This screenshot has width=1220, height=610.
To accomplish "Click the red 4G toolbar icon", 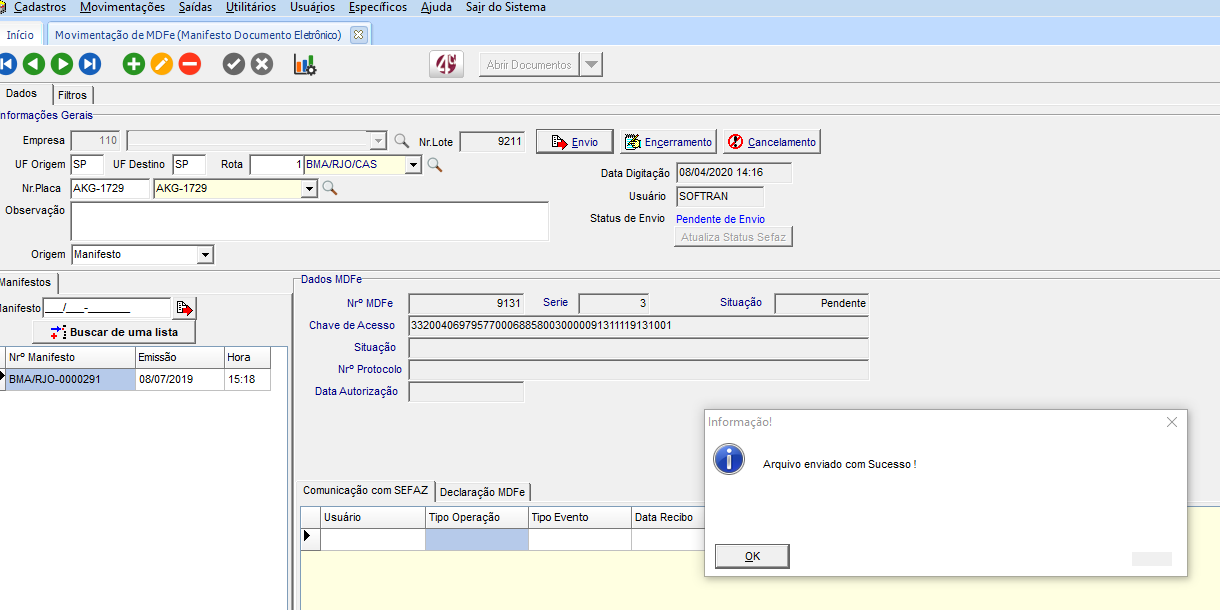I will (x=447, y=64).
